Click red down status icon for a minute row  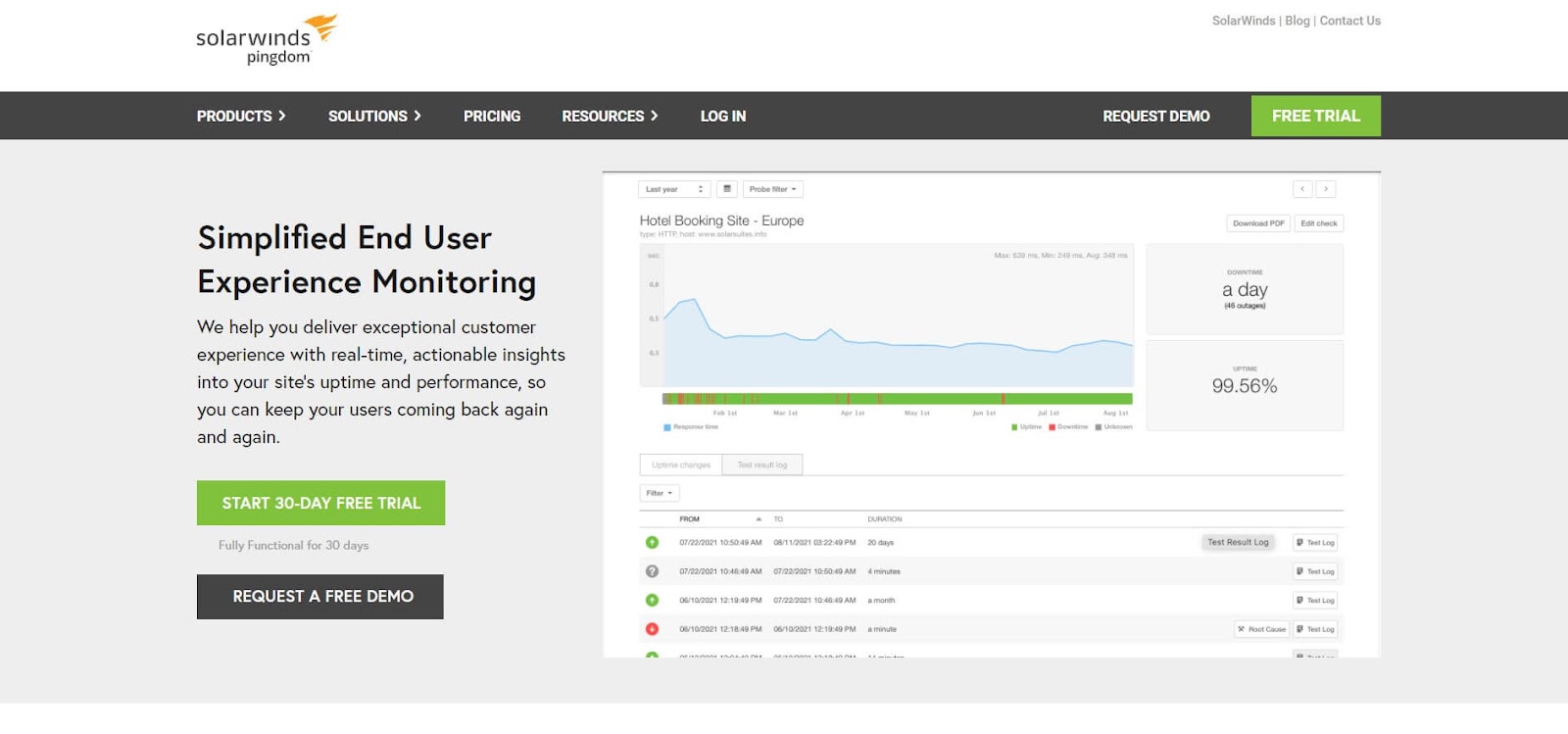(x=652, y=629)
